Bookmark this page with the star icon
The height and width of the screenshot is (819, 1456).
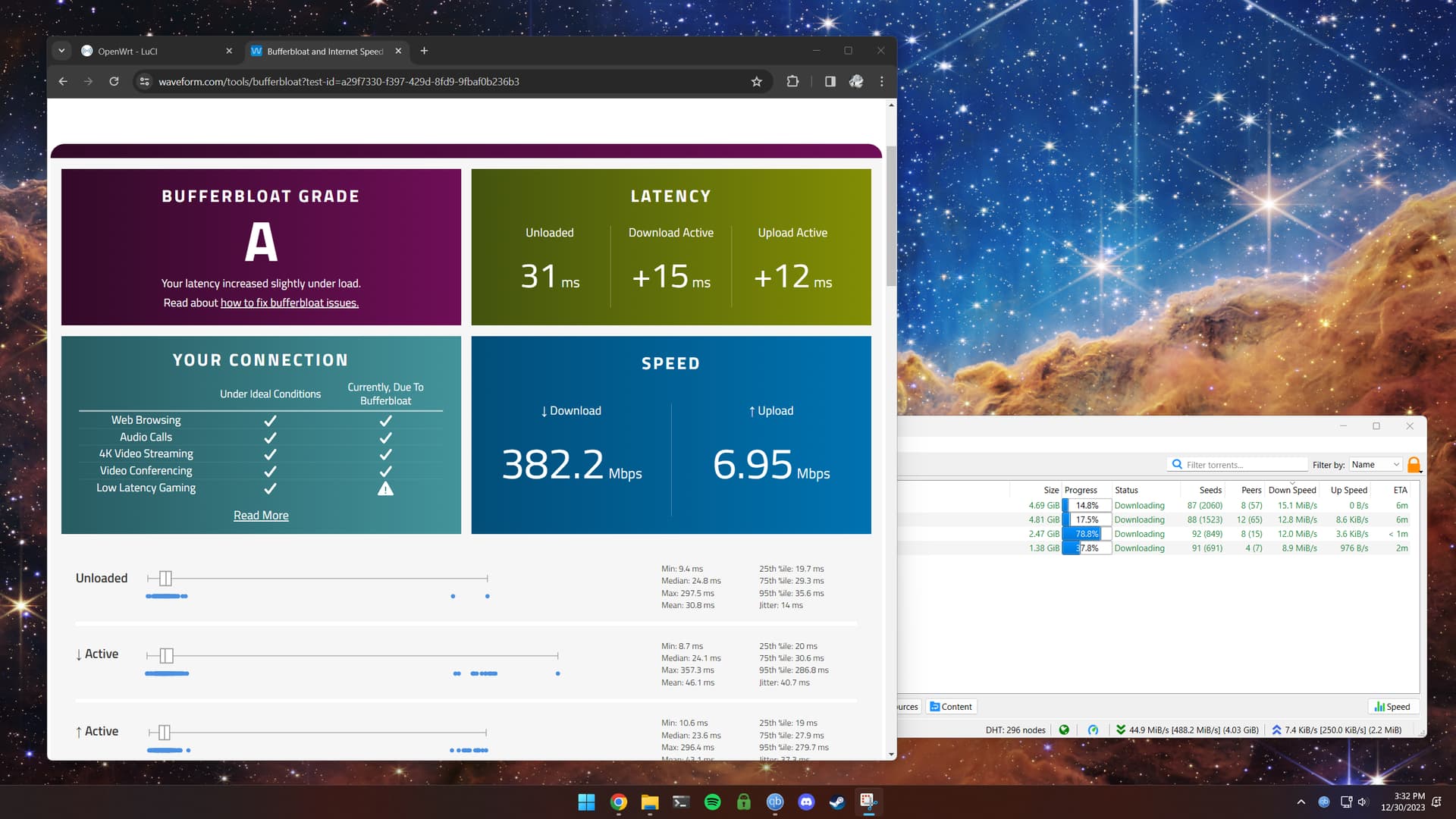coord(756,81)
